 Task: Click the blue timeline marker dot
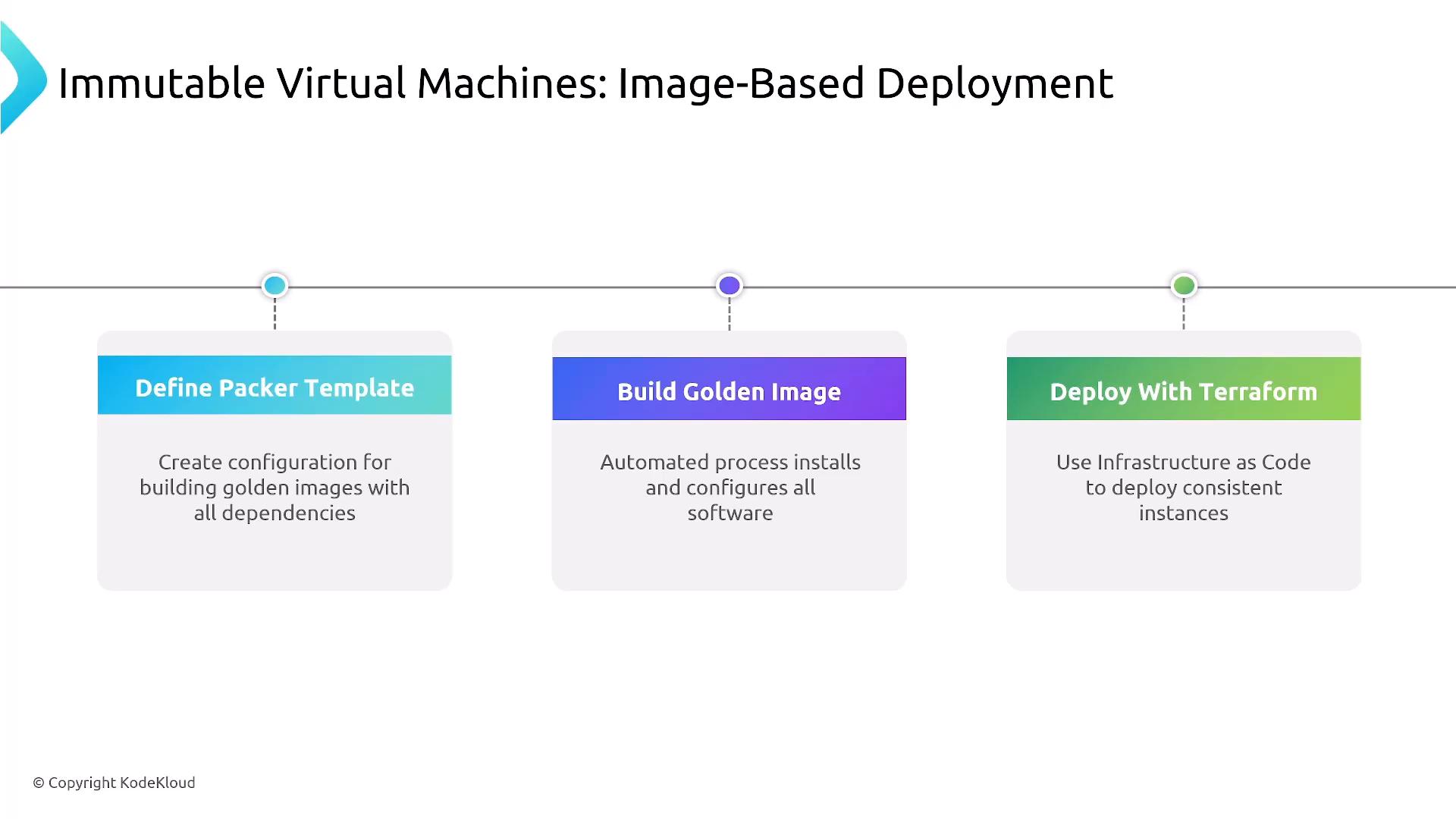275,286
